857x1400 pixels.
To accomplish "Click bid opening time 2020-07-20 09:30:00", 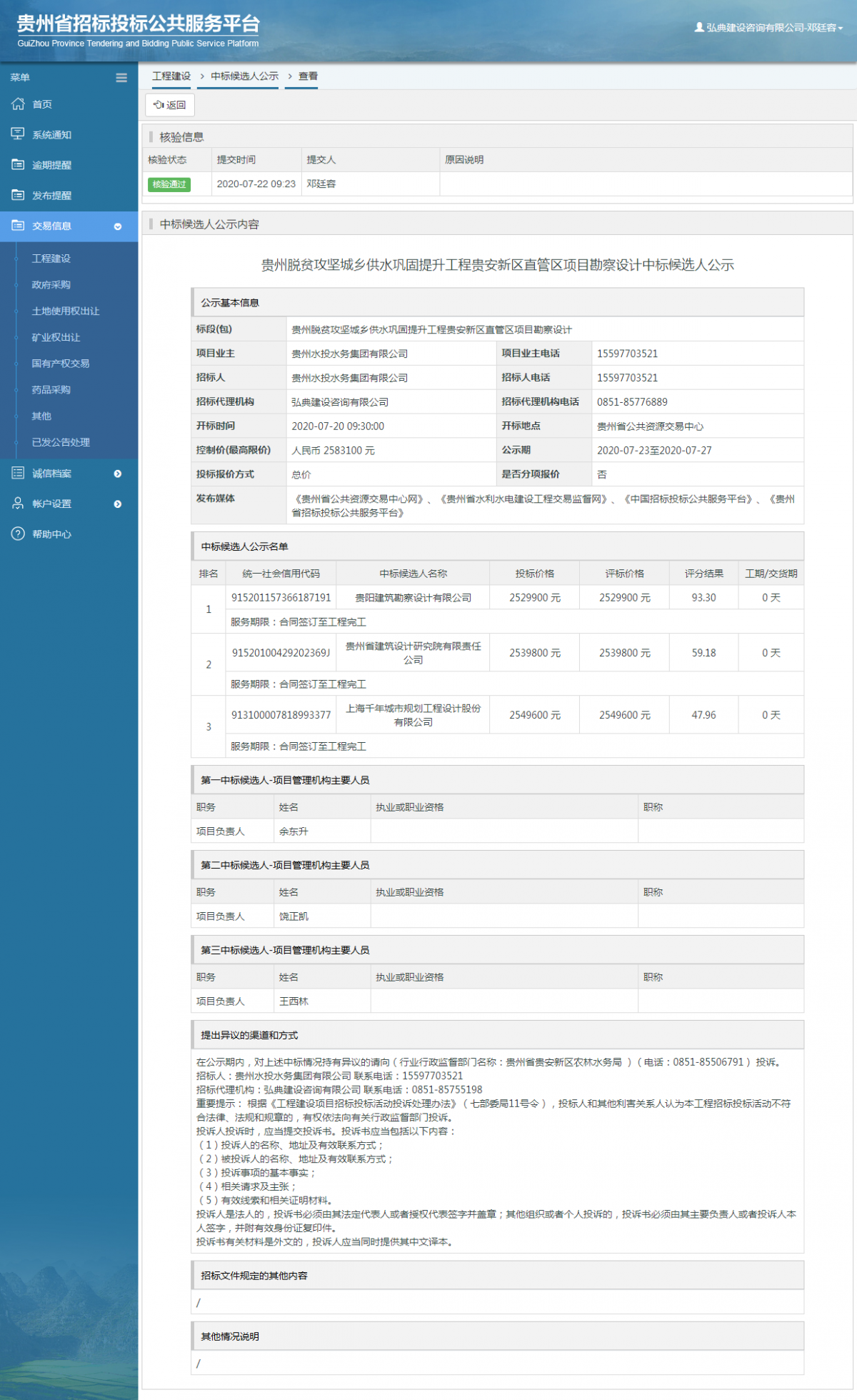I will (x=338, y=426).
